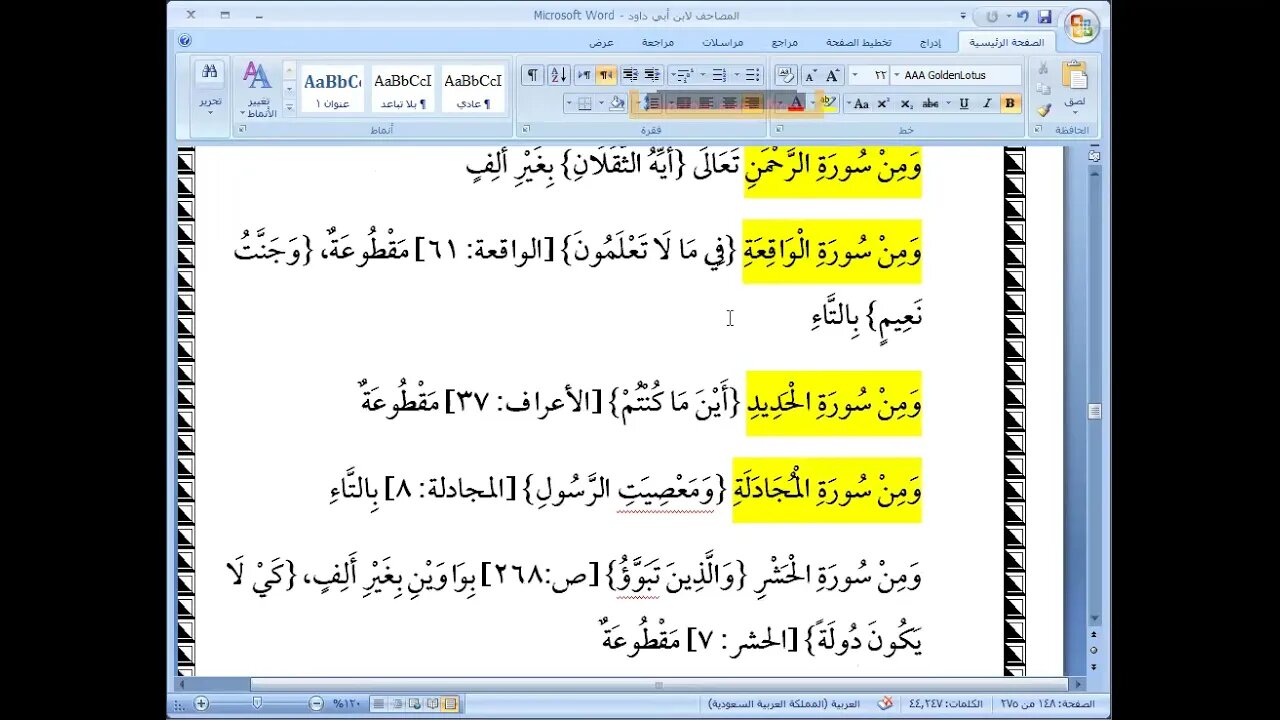Viewport: 1280px width, 720px height.
Task: Apply the عنوان ١ (Heading 1) style
Action: tap(332, 90)
